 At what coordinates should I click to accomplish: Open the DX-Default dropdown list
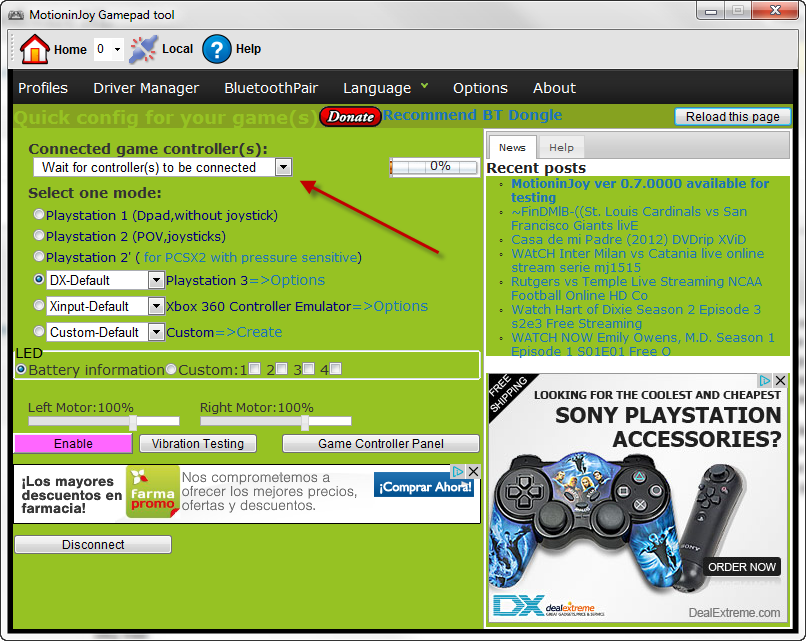pos(156,280)
